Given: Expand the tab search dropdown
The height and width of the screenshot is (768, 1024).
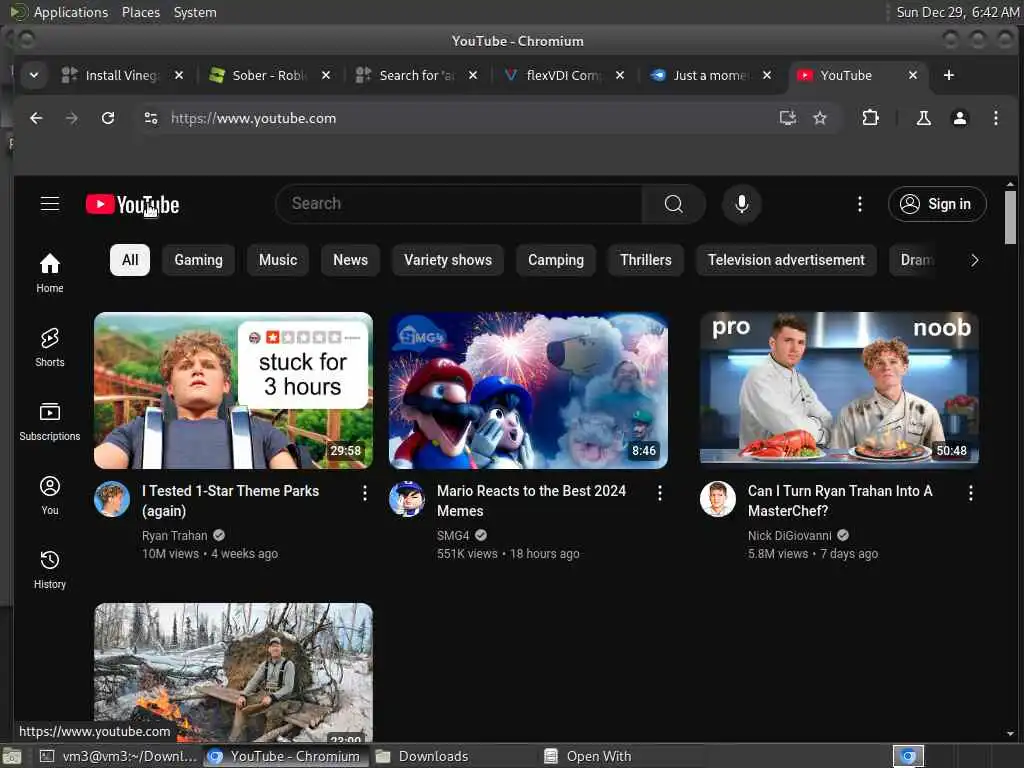Looking at the screenshot, I should [34, 75].
